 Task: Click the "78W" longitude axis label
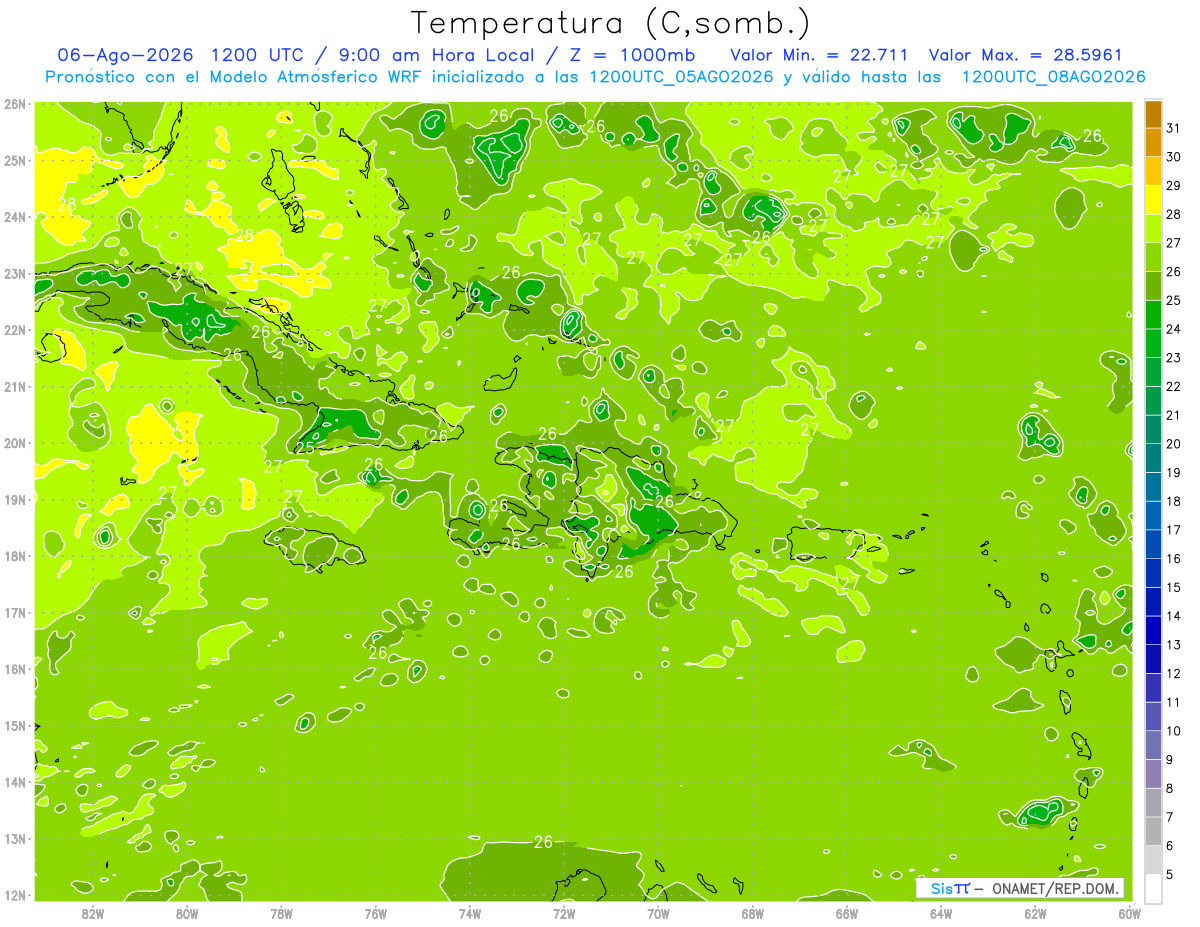point(281,913)
